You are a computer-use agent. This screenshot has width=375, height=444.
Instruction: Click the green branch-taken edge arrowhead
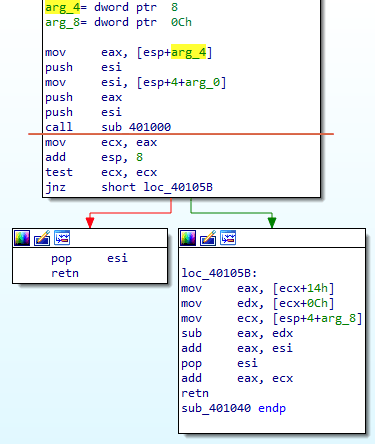272,222
